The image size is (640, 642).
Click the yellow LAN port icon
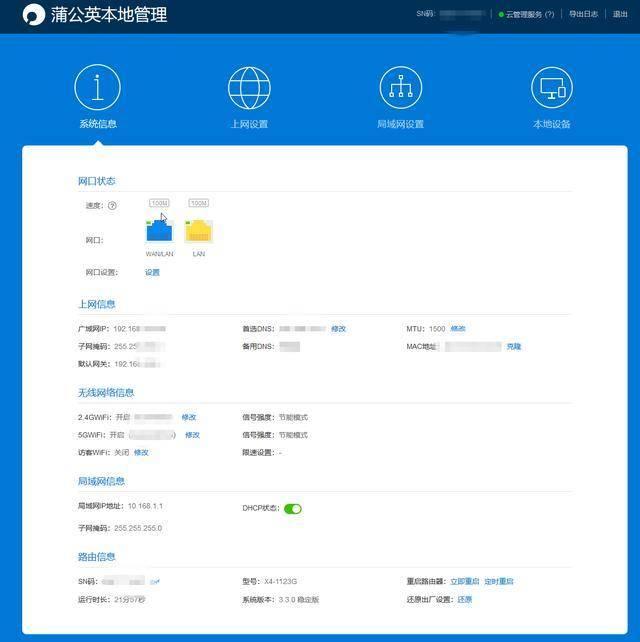click(198, 232)
